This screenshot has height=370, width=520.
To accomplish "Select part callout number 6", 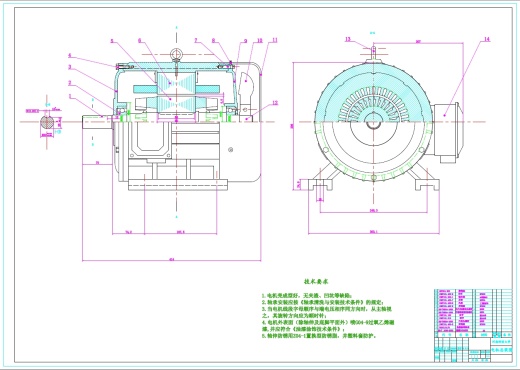I will [x=140, y=40].
